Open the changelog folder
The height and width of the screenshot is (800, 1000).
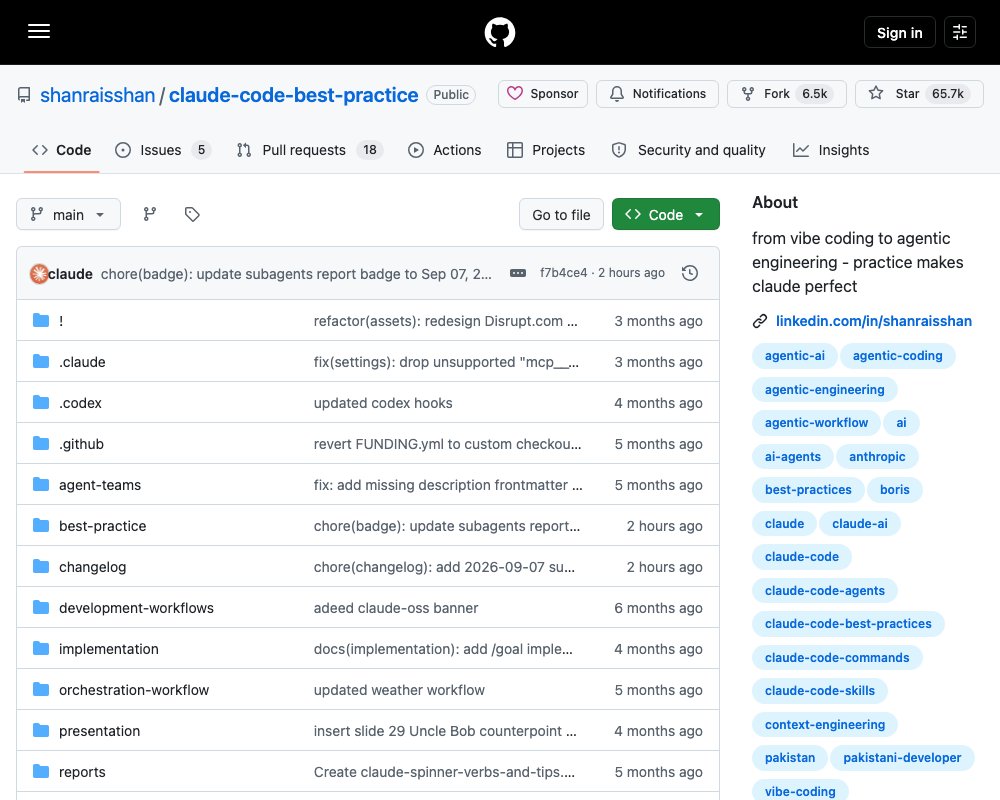(92, 567)
